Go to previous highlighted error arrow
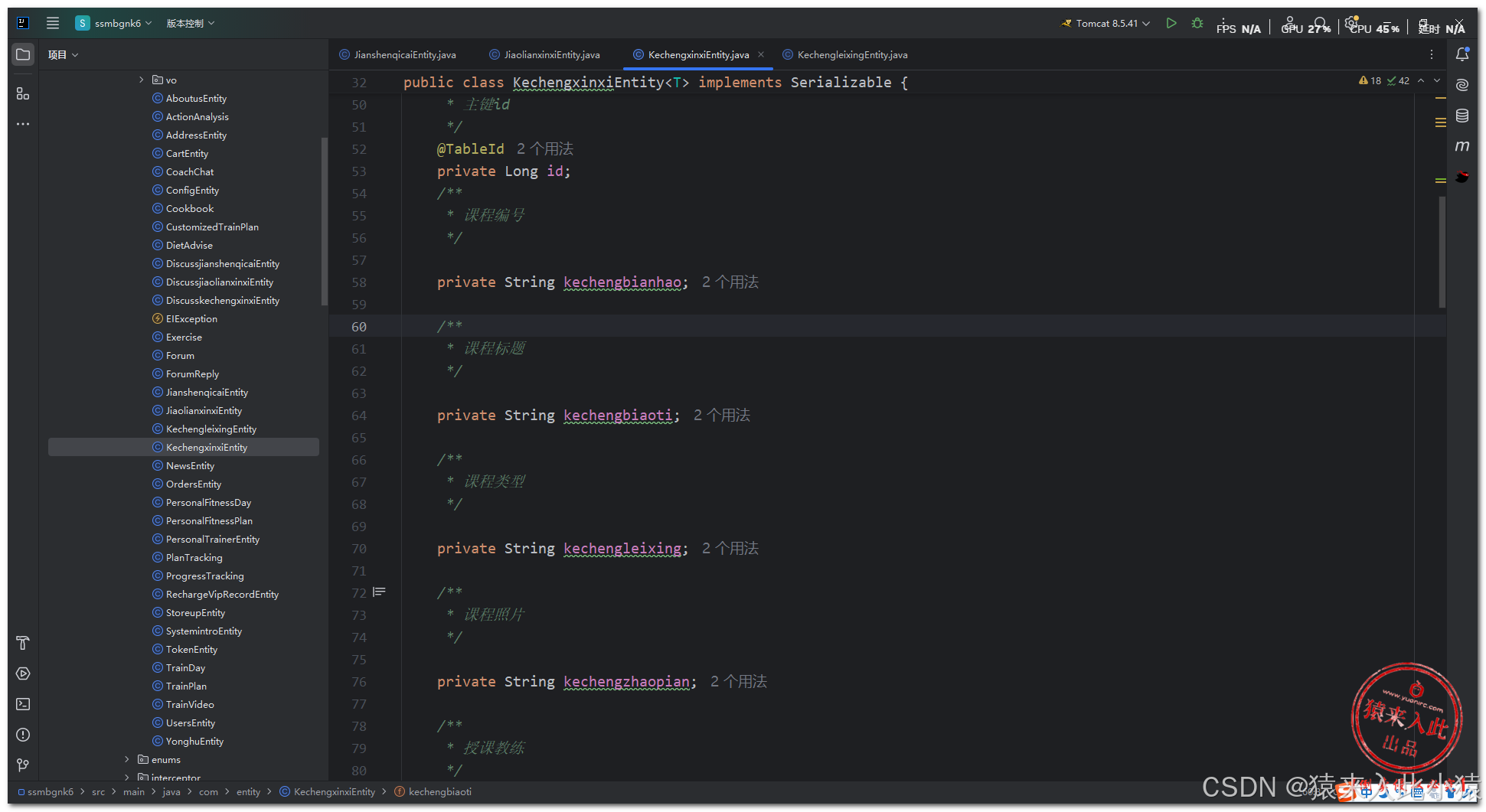Viewport: 1486px width, 812px height. point(1421,80)
